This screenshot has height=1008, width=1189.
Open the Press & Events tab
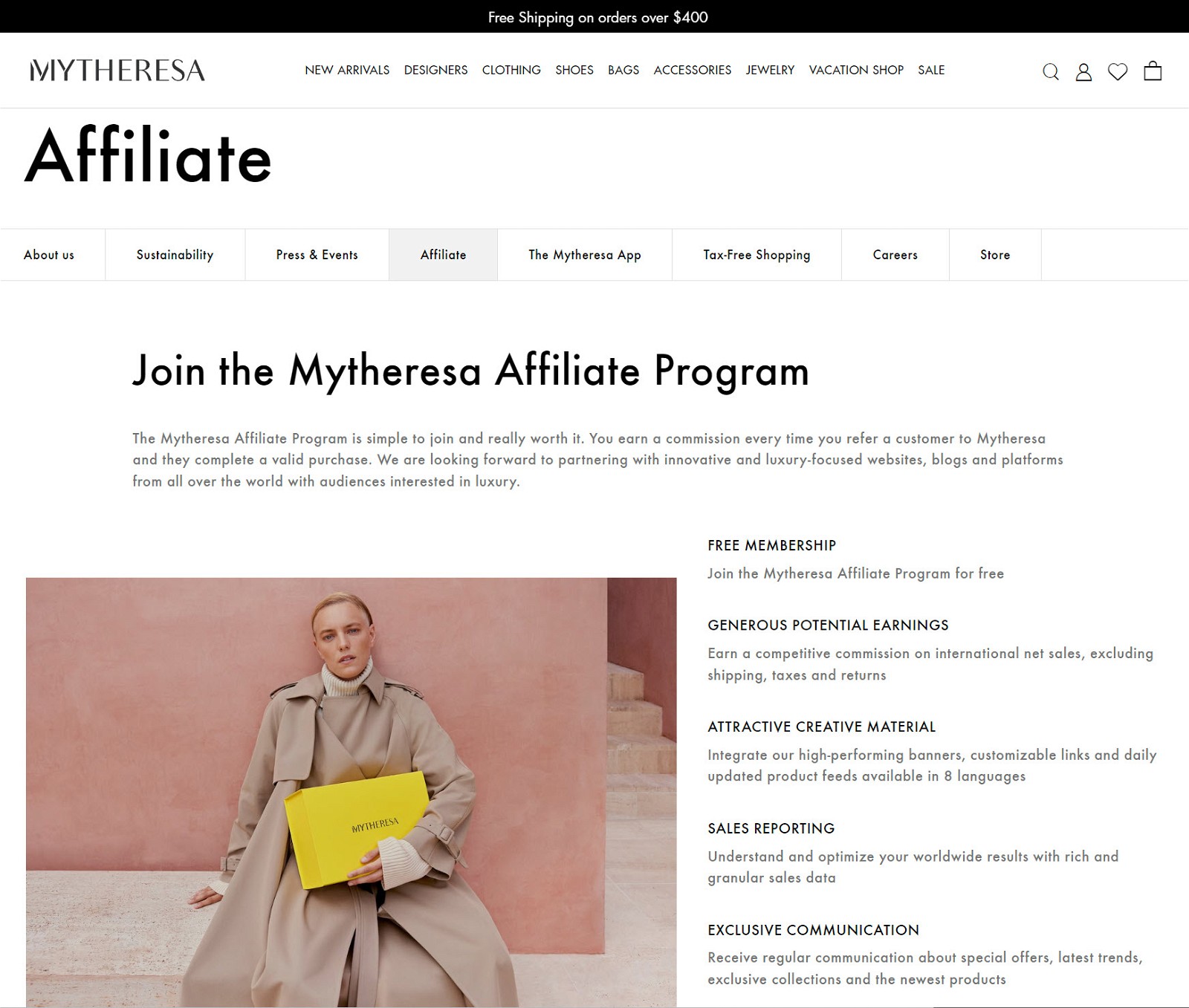pos(317,255)
